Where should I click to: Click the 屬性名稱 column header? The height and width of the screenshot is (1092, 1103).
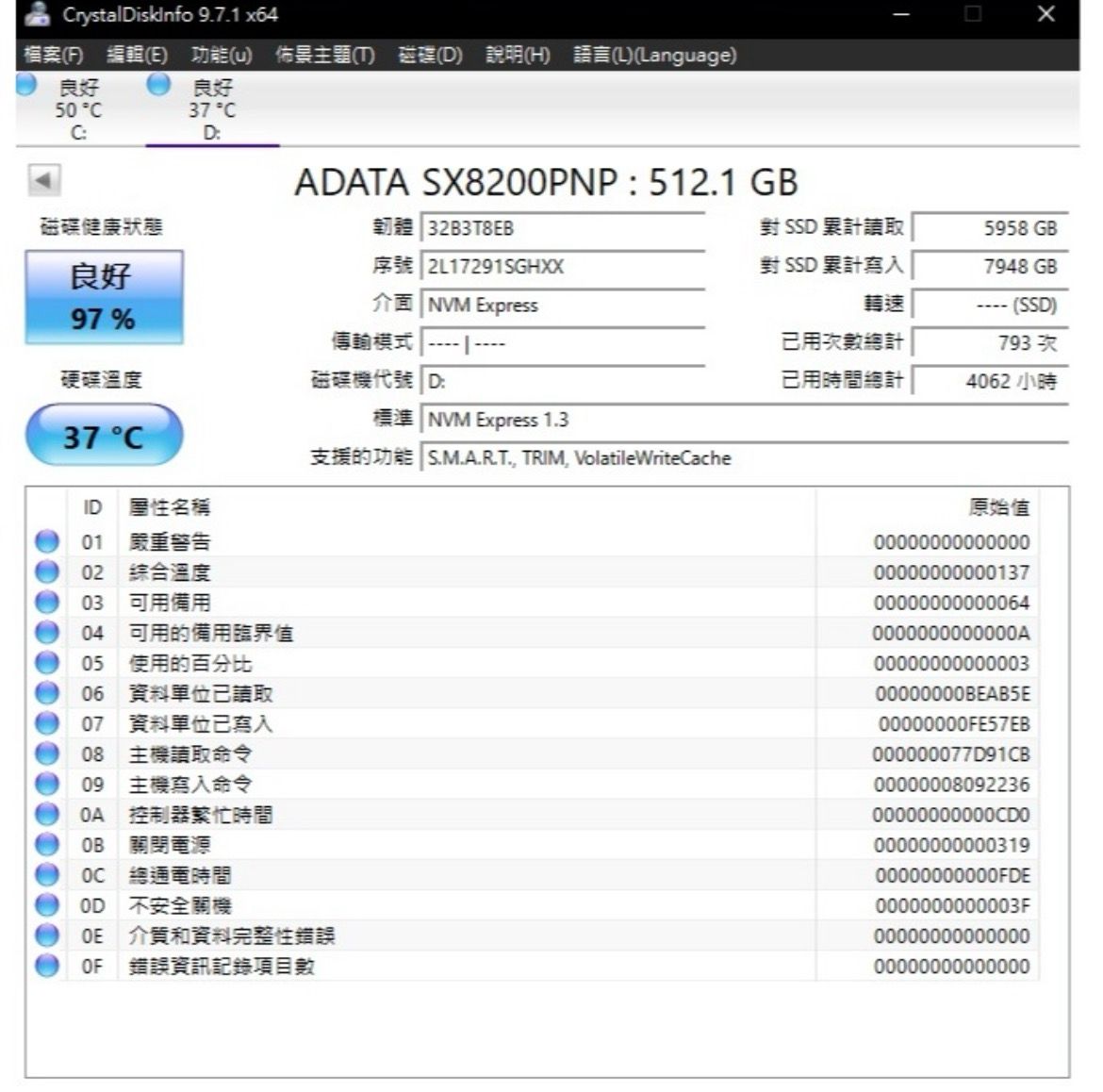(170, 507)
